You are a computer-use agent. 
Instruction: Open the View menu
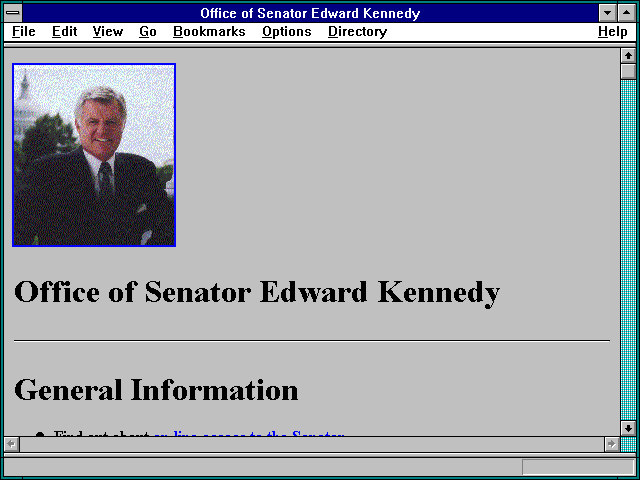[108, 31]
